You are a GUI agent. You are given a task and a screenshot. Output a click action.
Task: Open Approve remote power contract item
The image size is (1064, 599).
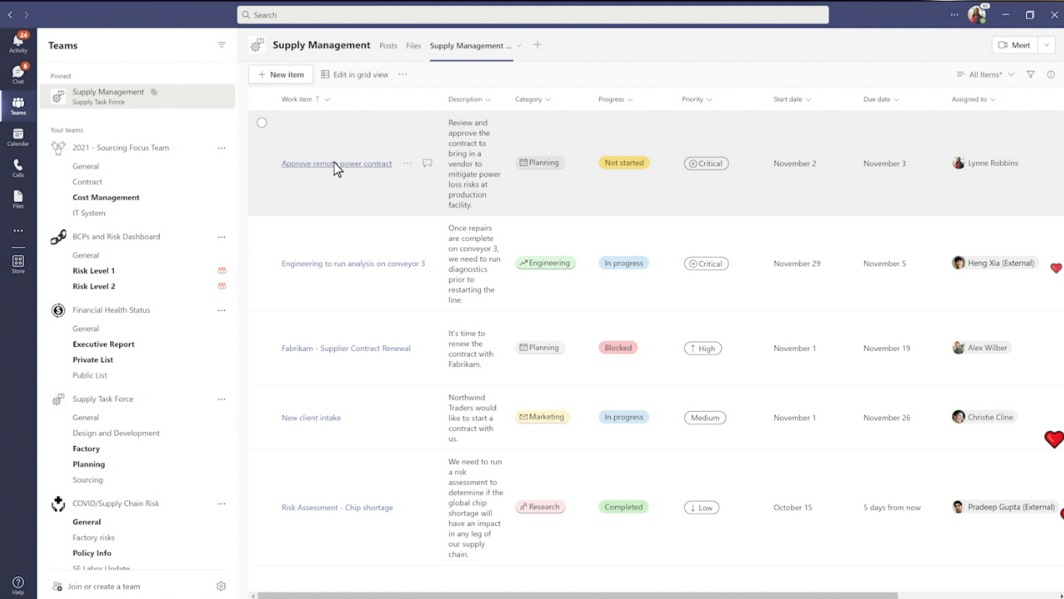coord(337,163)
